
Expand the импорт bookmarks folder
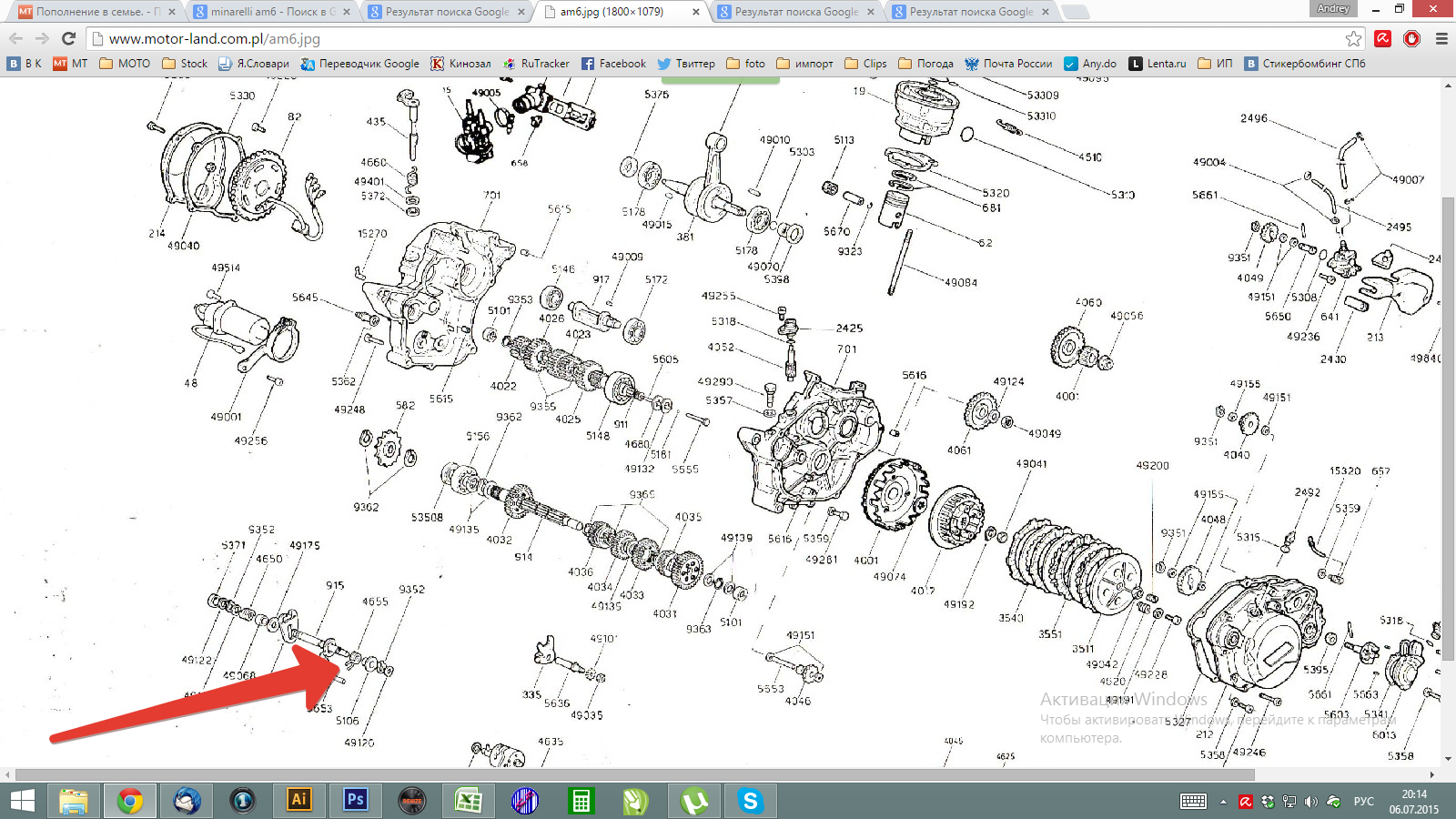[x=804, y=64]
